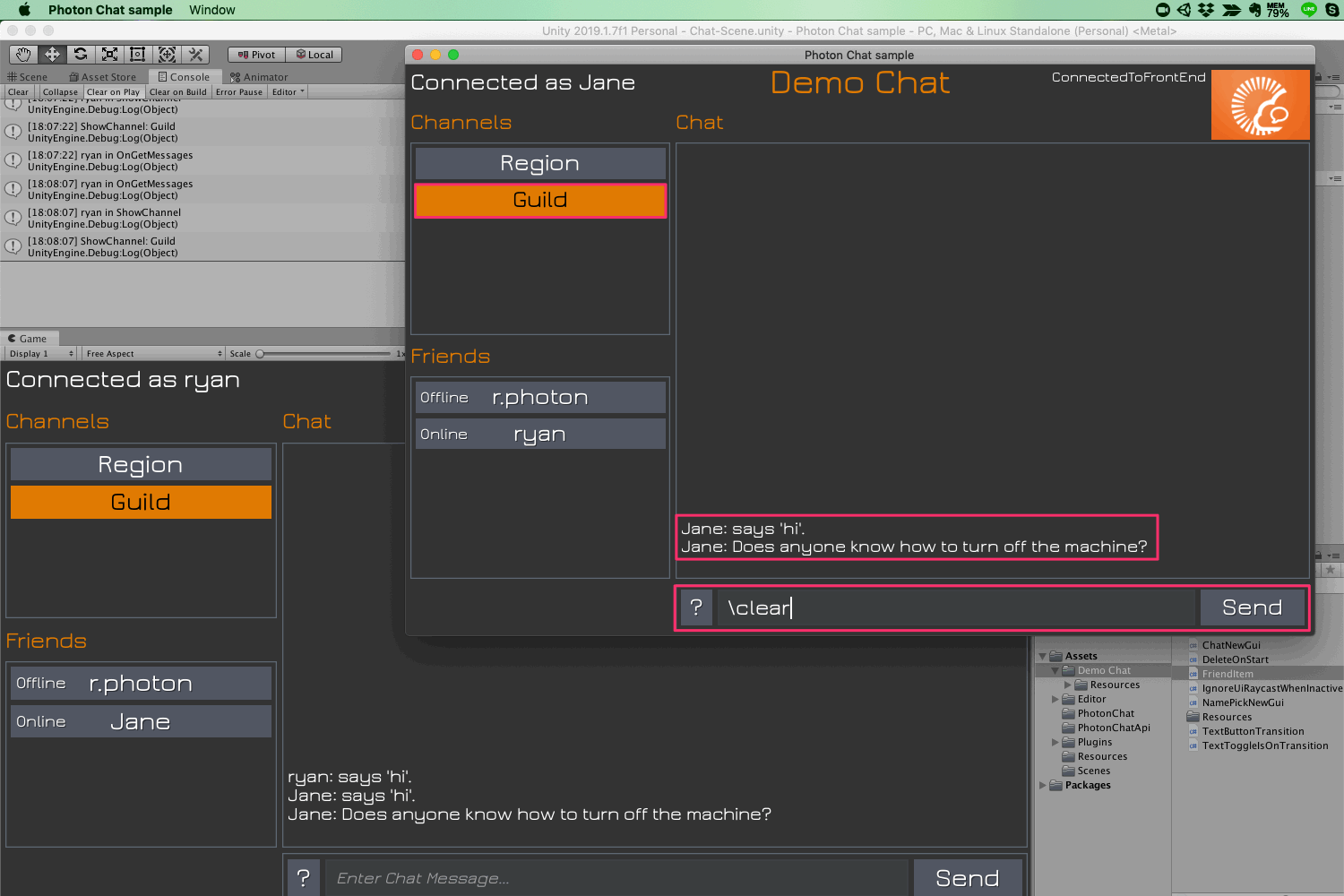The width and height of the screenshot is (1344, 896).
Task: Toggle Collapse in the Console
Action: tap(60, 91)
